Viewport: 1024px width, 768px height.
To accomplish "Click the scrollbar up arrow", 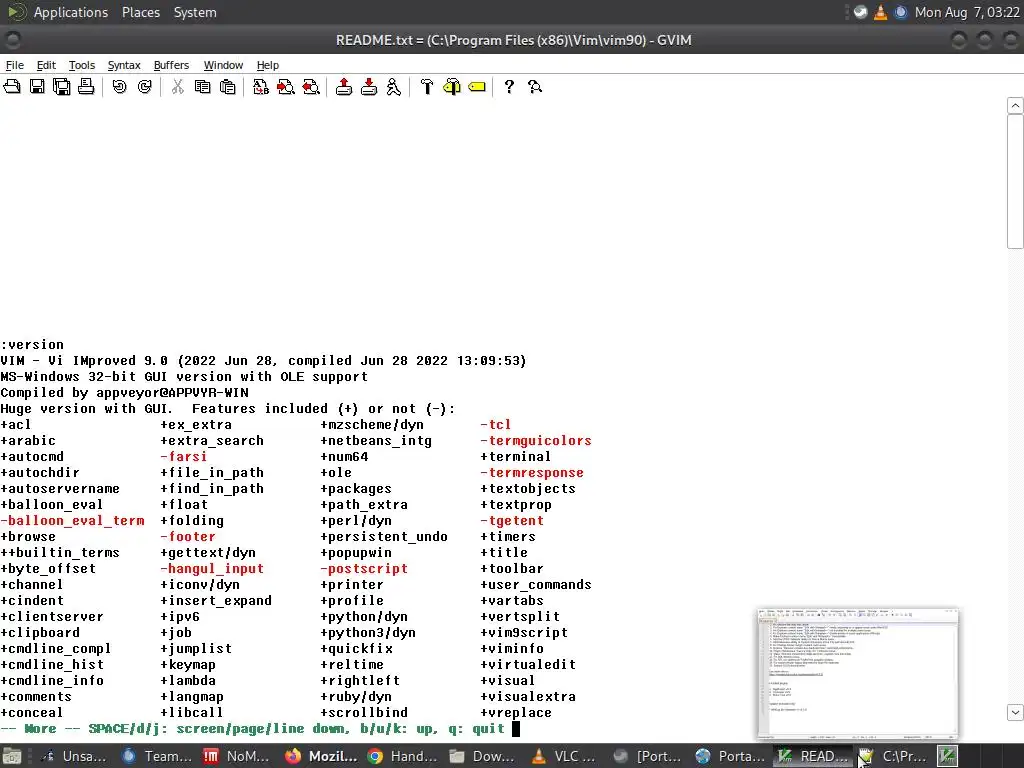I will tap(1015, 105).
